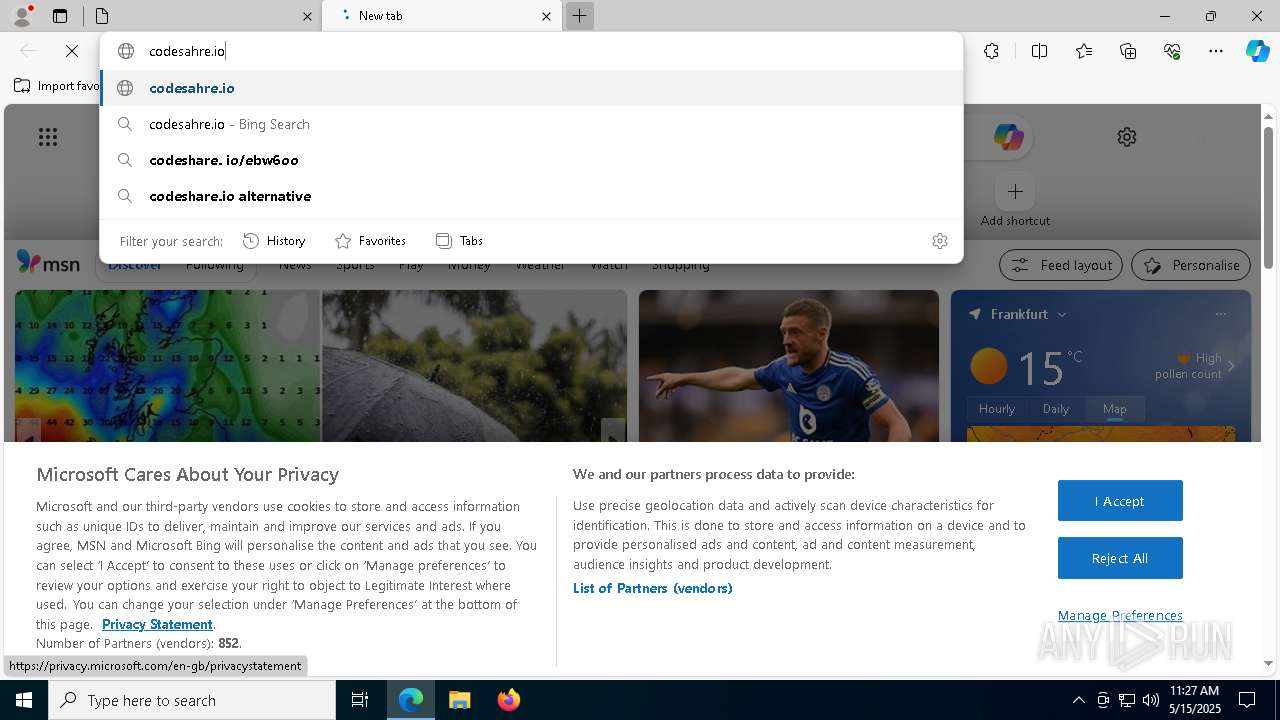Image resolution: width=1280 pixels, height=720 pixels.
Task: Switch to the first untitled tab
Action: coord(200,16)
